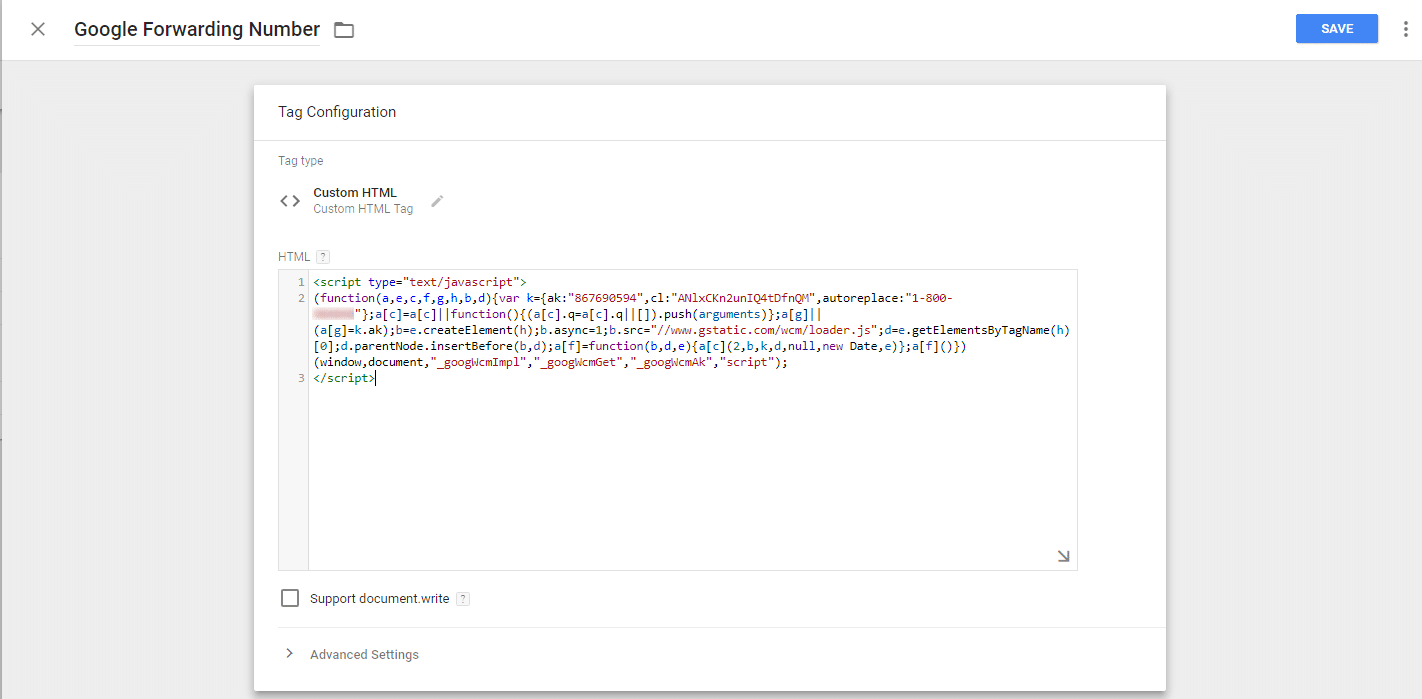Open the help icon next to HTML label
The height and width of the screenshot is (699, 1422).
point(323,257)
